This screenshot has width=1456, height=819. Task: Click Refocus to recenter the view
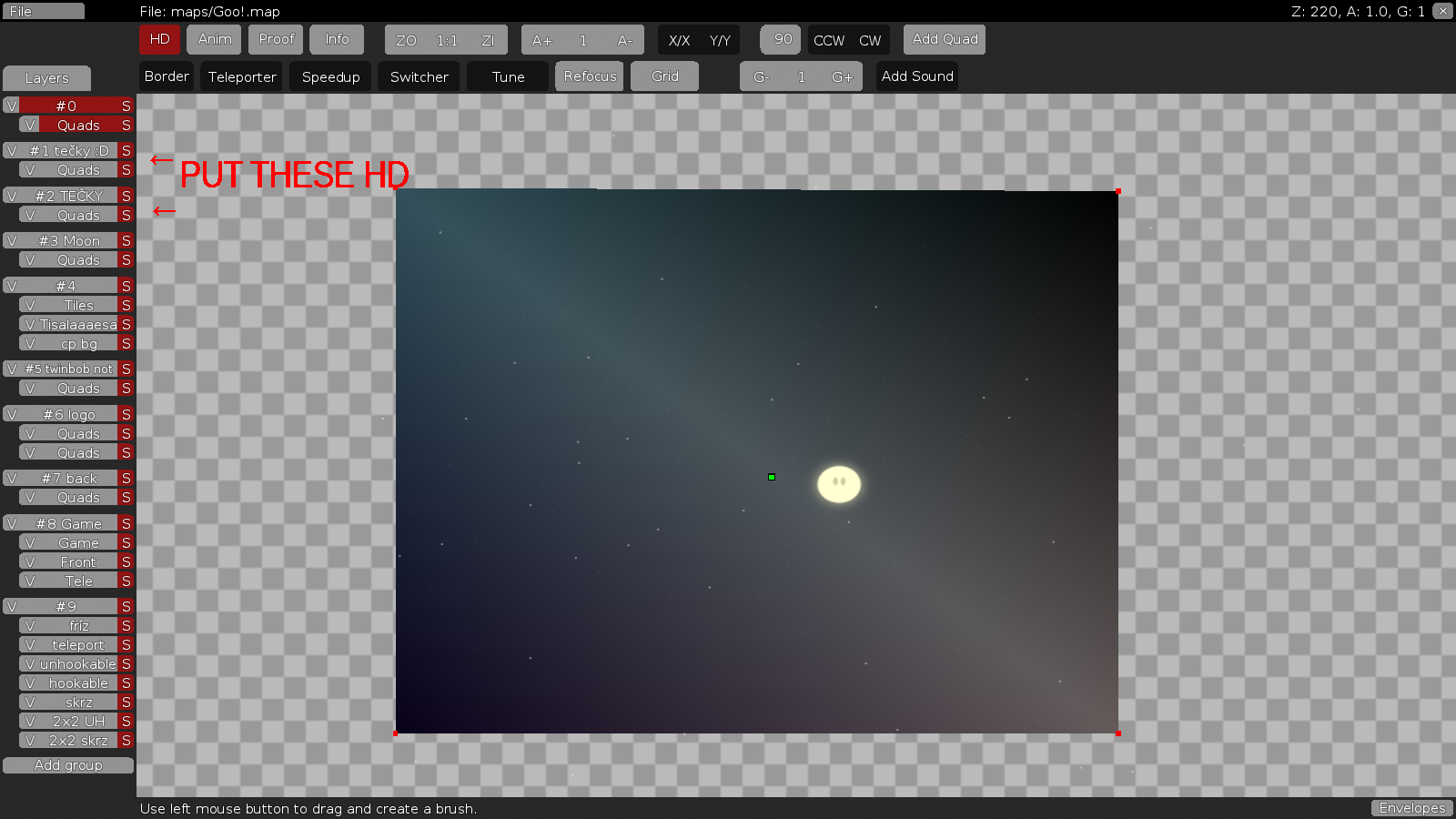click(589, 76)
